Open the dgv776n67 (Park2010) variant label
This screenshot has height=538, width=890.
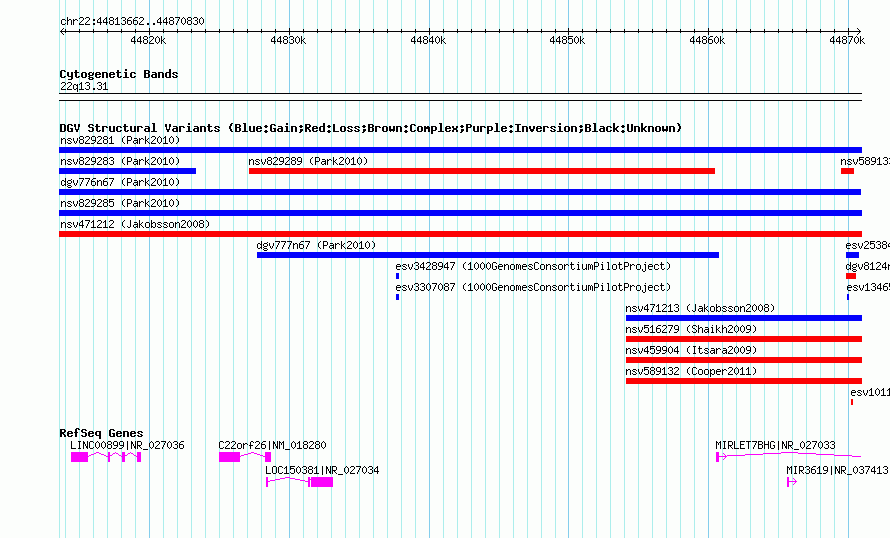[120, 182]
